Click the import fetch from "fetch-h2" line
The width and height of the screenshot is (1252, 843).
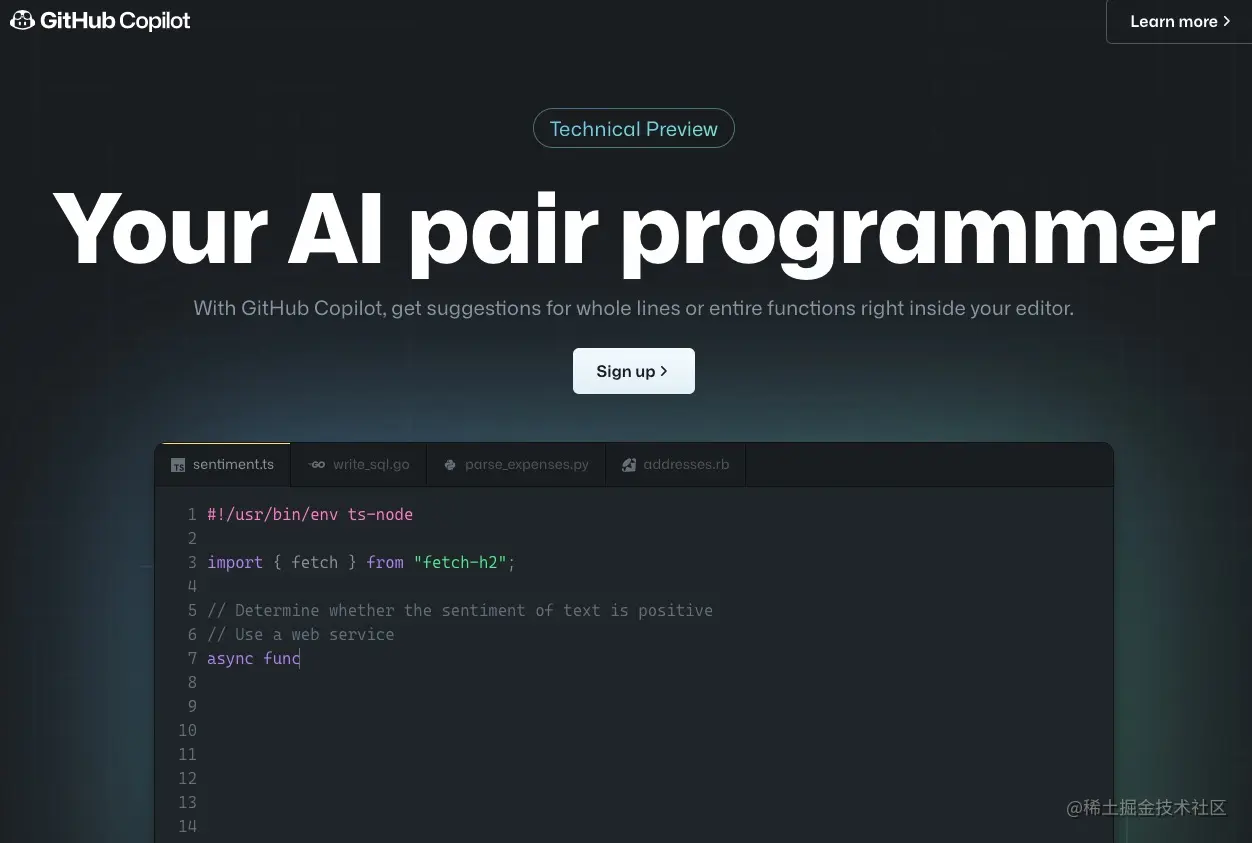pos(361,562)
